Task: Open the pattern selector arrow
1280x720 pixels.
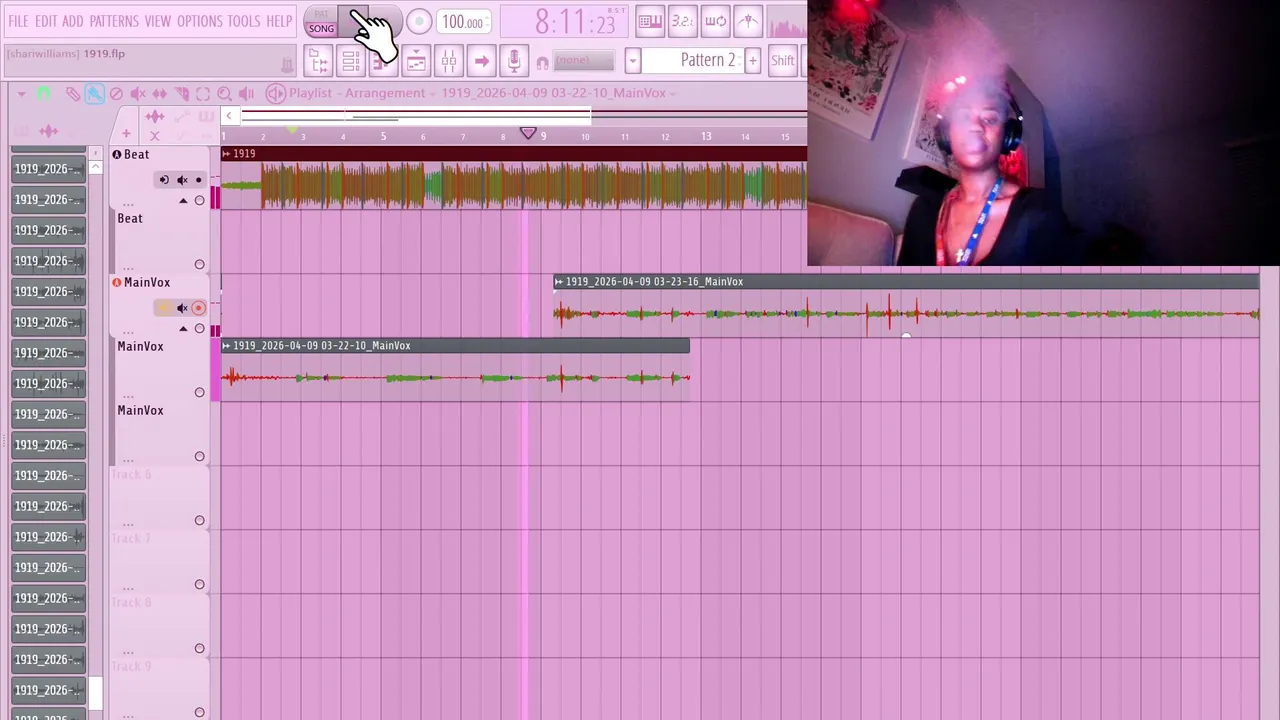Action: [632, 61]
